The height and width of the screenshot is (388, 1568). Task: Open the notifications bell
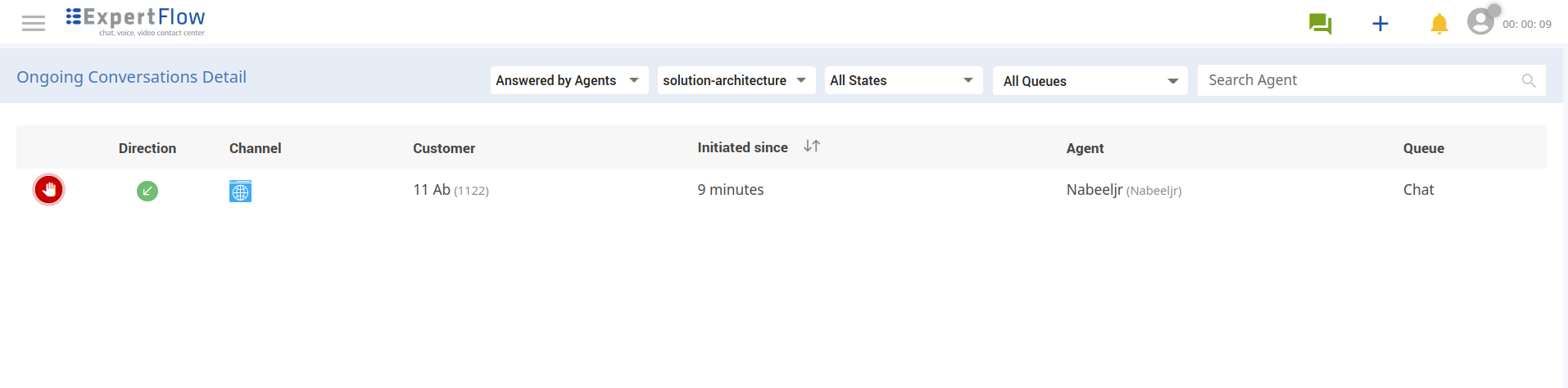pyautogui.click(x=1439, y=24)
